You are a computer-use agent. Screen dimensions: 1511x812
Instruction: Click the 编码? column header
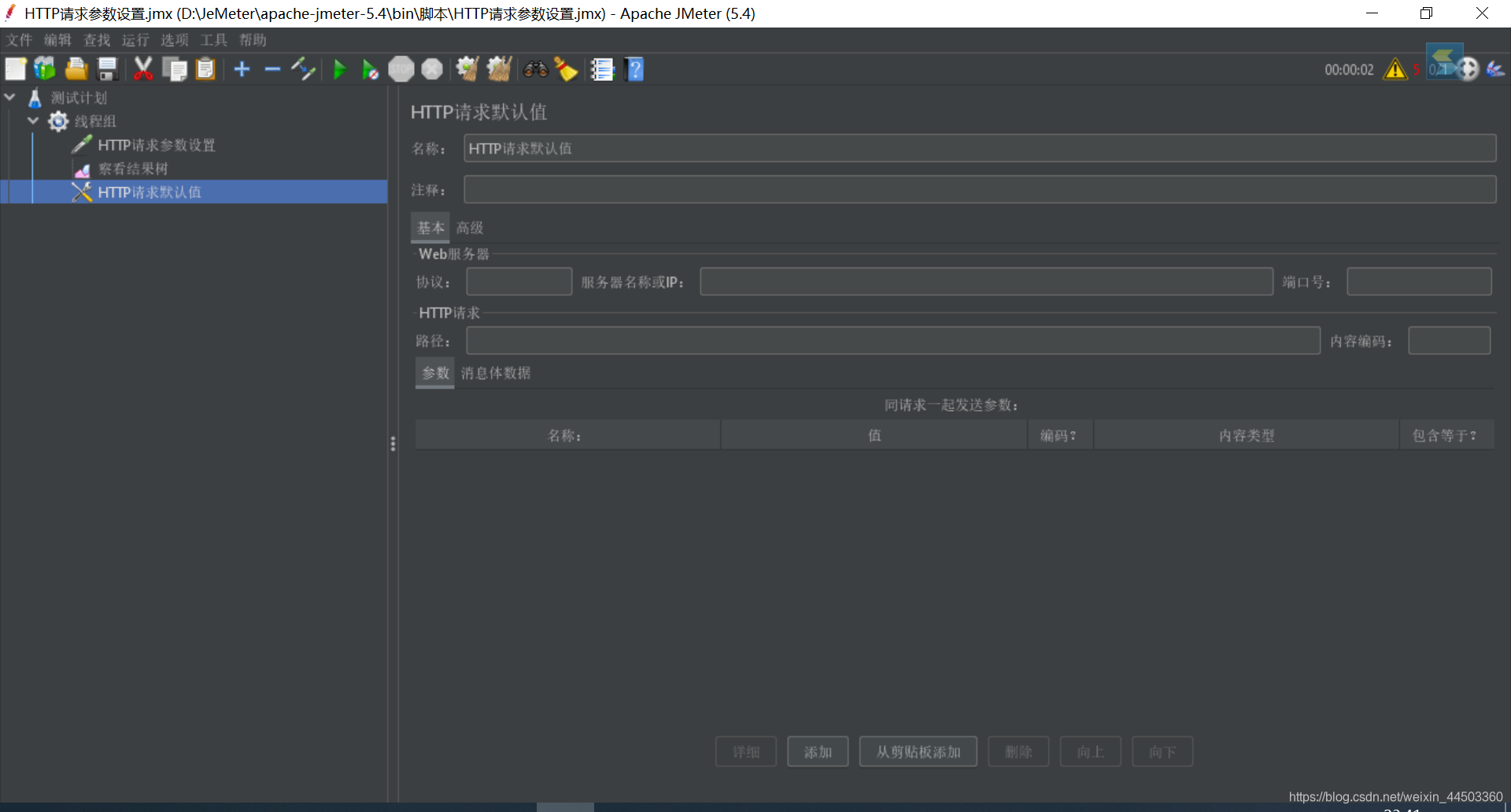(x=1060, y=435)
